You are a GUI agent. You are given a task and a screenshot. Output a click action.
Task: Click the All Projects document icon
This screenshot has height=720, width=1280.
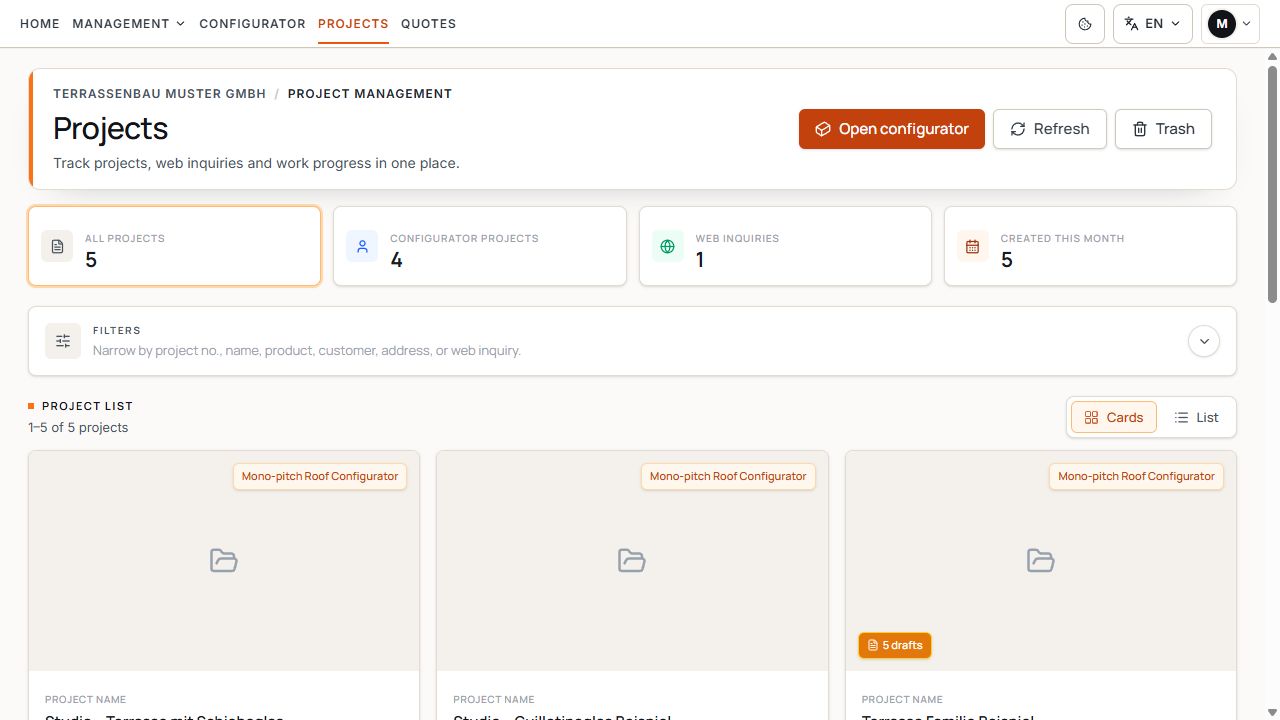coord(57,246)
